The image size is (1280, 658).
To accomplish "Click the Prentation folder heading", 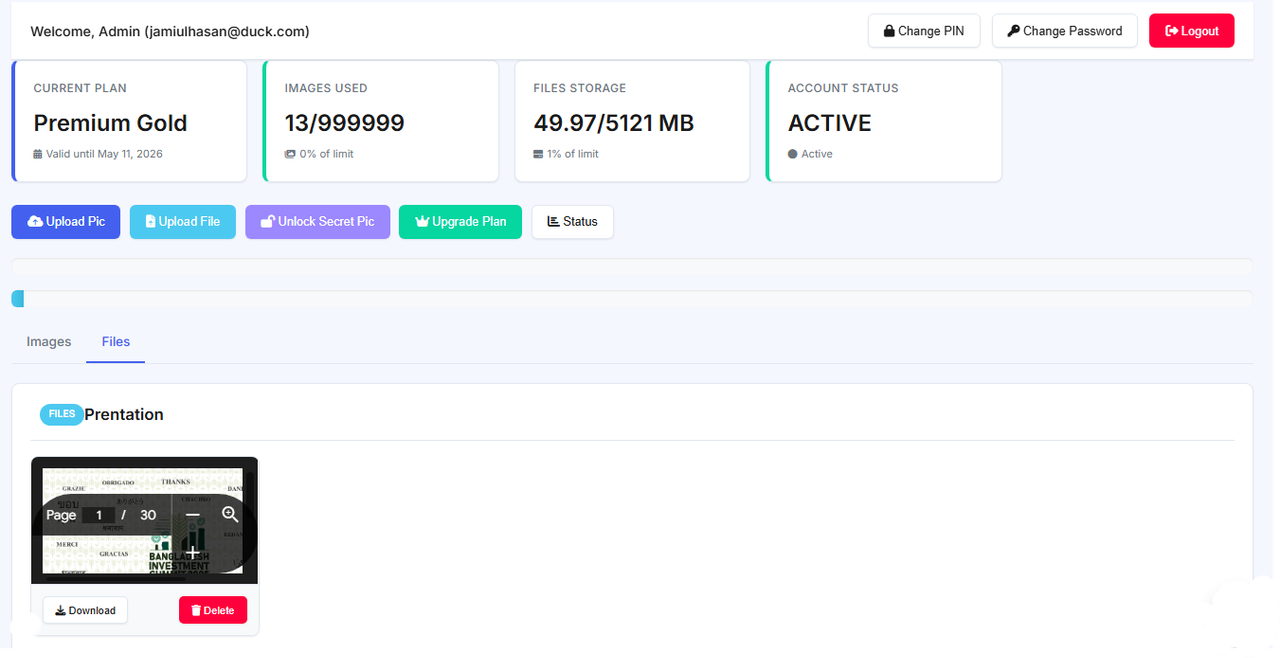I will [124, 414].
